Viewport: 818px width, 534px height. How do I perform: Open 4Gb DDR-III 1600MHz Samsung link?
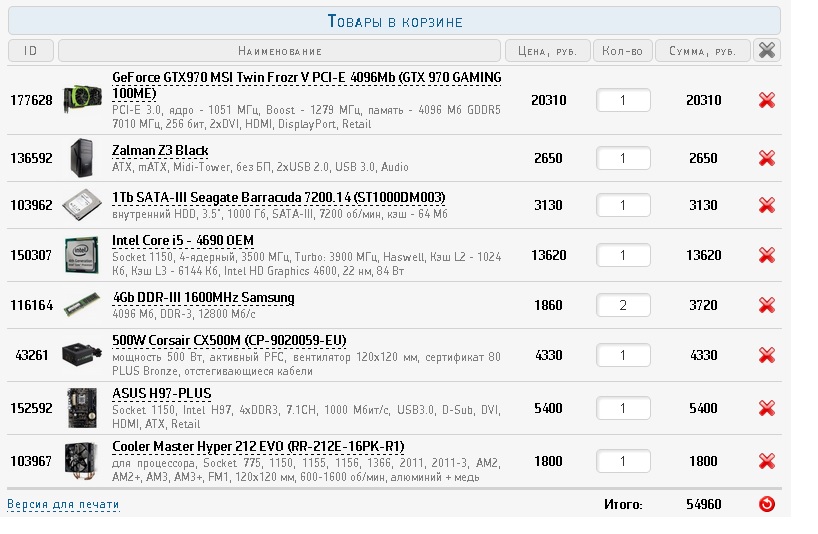tap(203, 297)
